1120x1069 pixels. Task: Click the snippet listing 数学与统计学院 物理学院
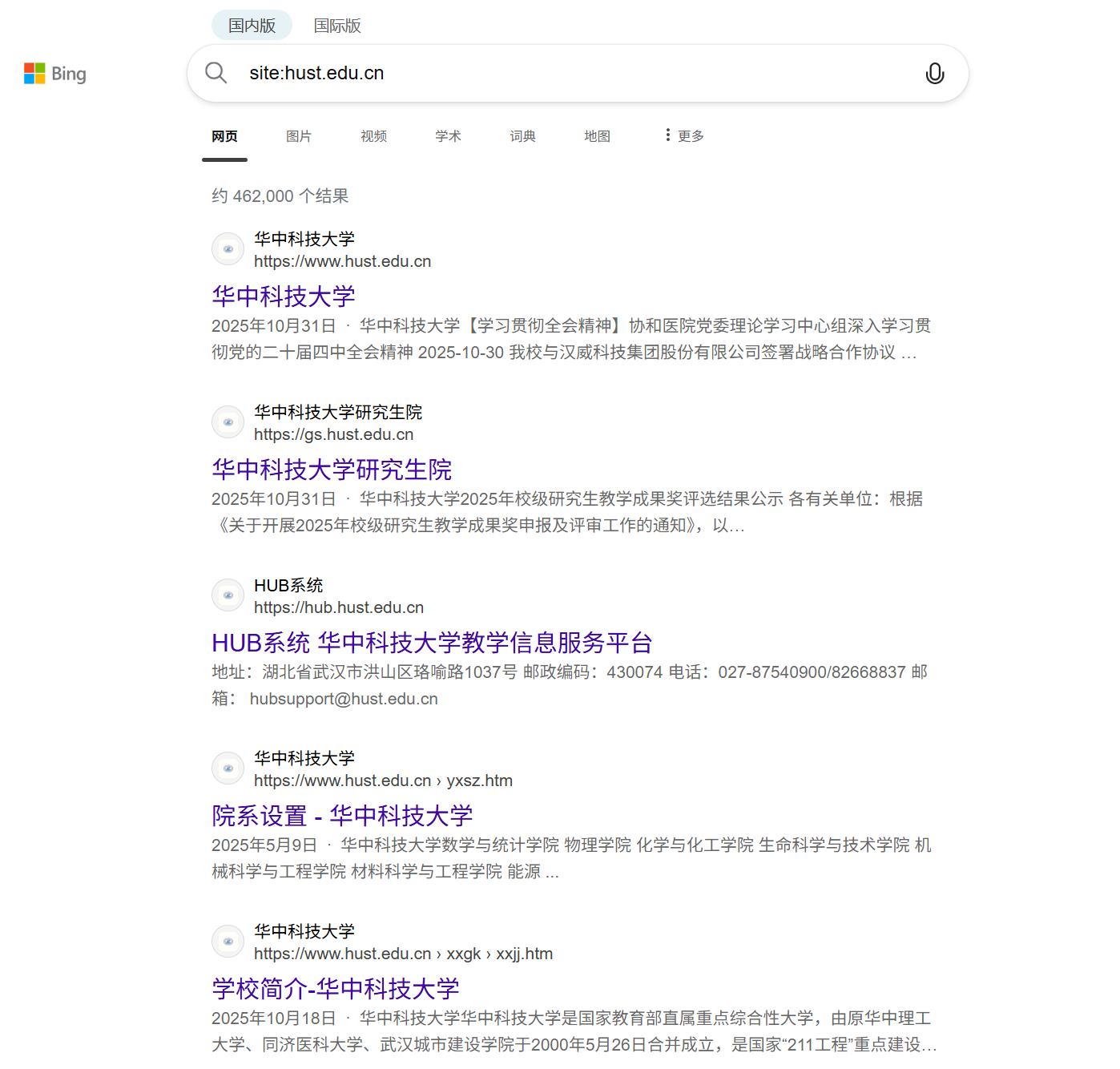(x=571, y=858)
